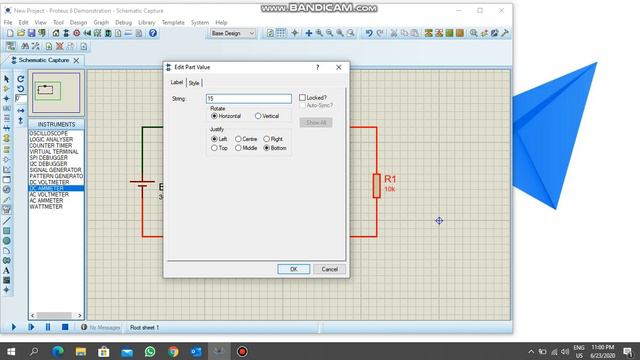Click the Cut scissors icon
Viewport: 640px width, 360px height.
click(394, 33)
